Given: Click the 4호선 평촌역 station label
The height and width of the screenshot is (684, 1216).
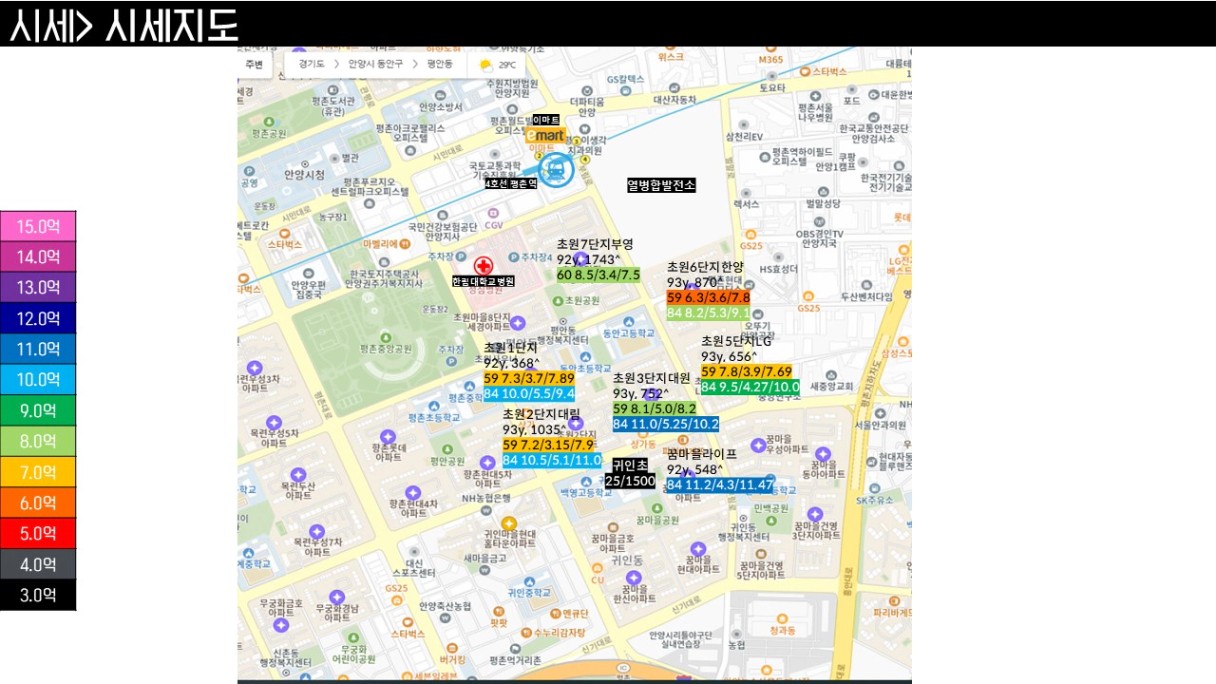Looking at the screenshot, I should coord(511,184).
